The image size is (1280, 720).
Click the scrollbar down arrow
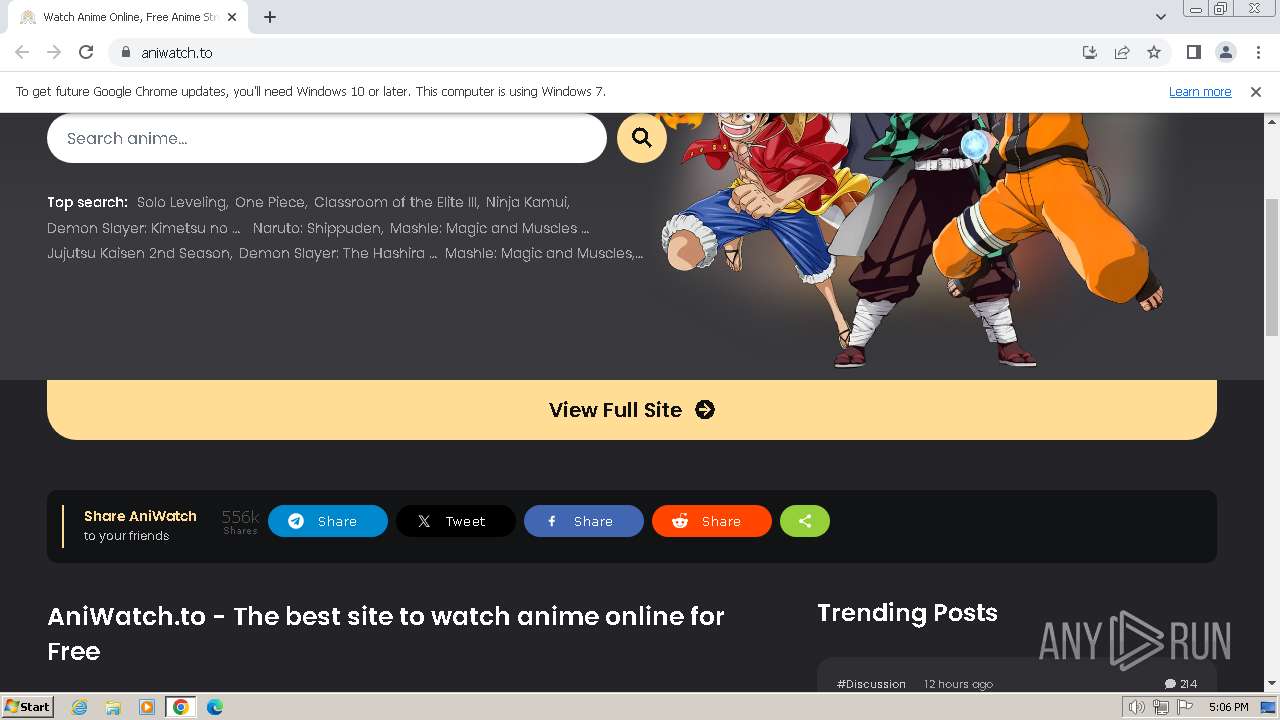(x=1272, y=684)
